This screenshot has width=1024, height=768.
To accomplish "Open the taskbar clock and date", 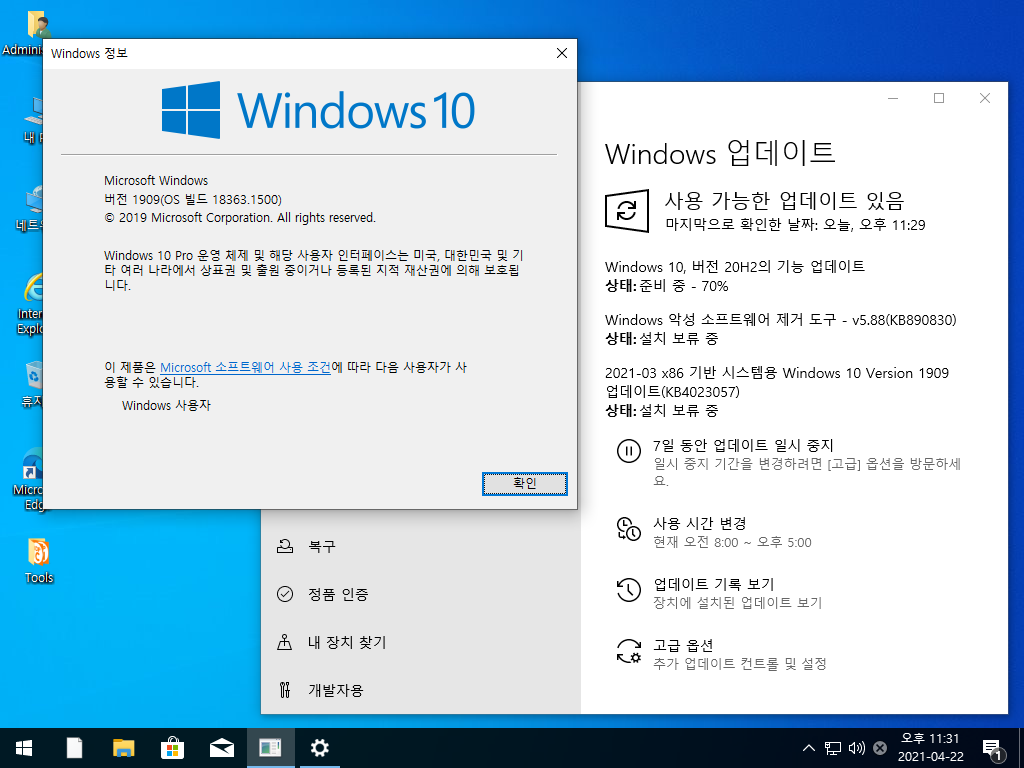I will click(x=930, y=748).
